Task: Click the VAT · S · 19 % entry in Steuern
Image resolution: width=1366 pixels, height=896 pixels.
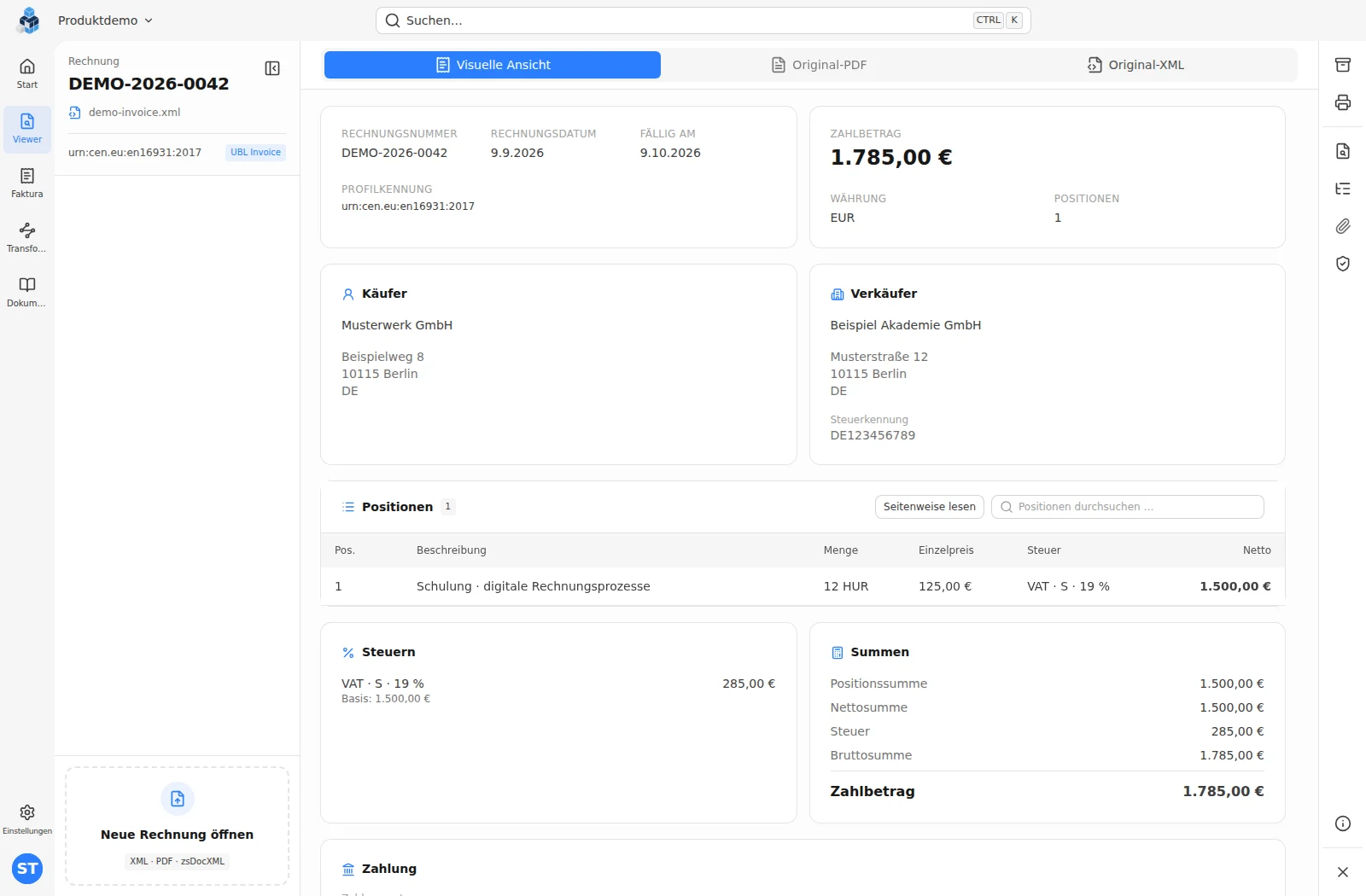Action: pyautogui.click(x=382, y=684)
